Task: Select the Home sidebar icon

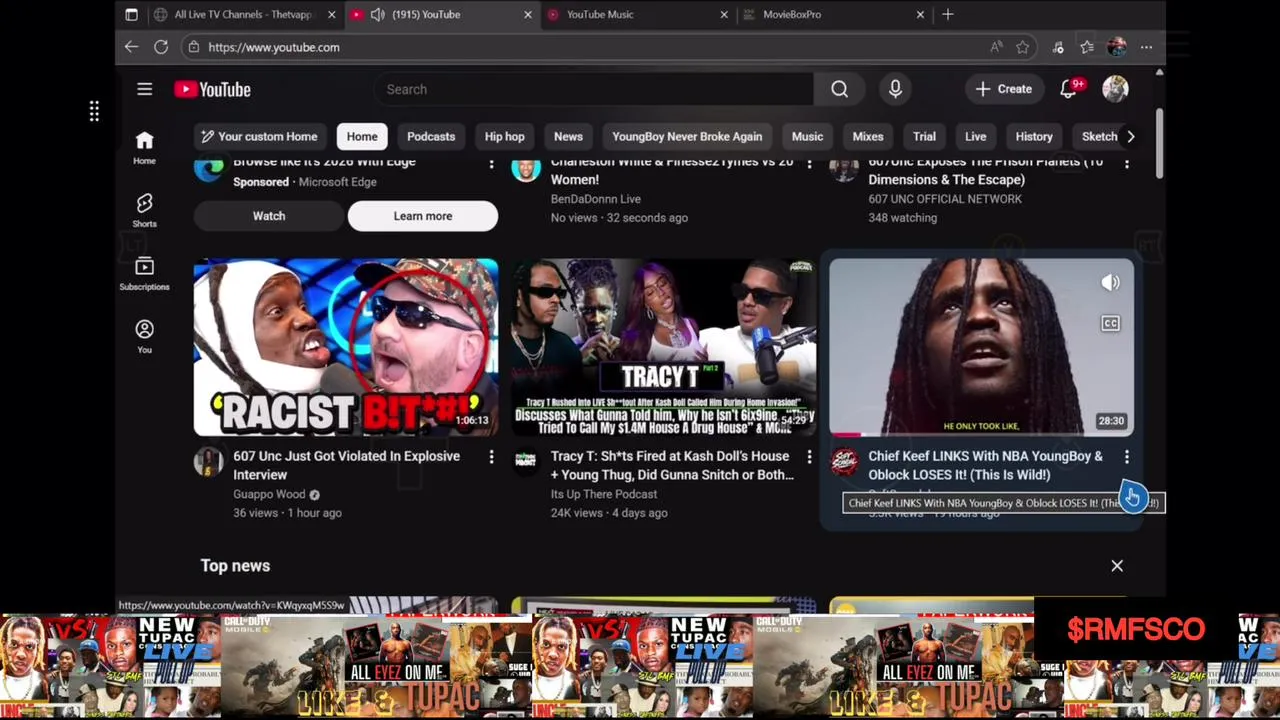Action: coord(144,147)
